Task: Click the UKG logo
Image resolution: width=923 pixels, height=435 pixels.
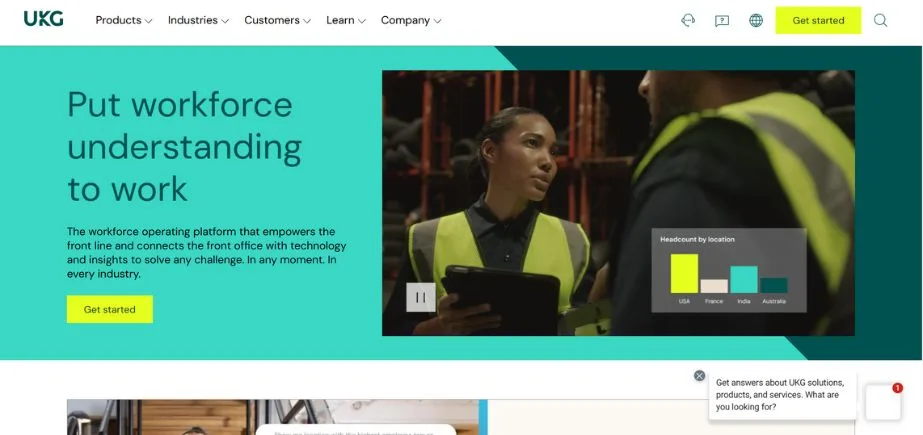Action: click(x=43, y=19)
